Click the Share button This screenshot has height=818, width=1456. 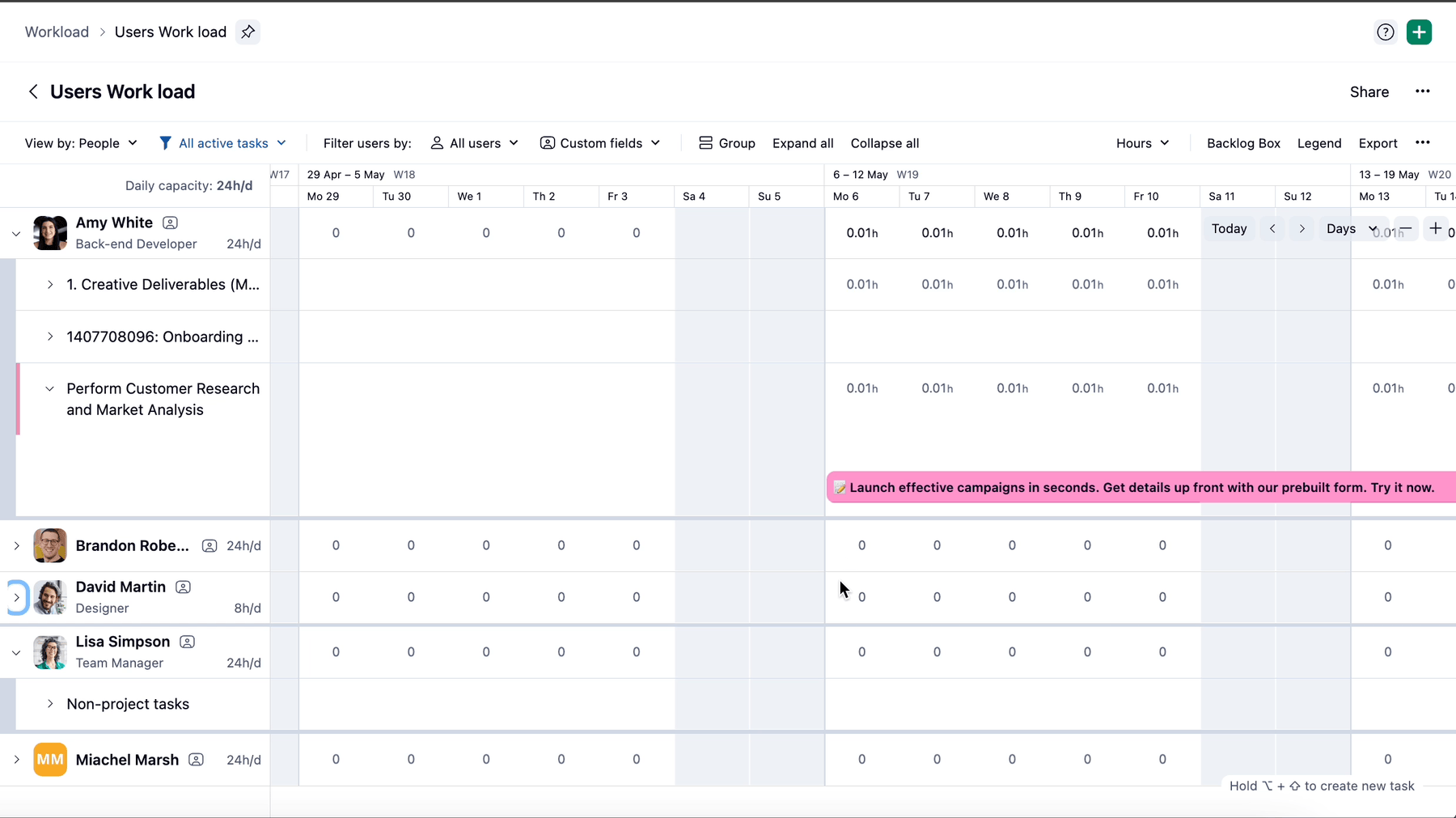(1369, 92)
